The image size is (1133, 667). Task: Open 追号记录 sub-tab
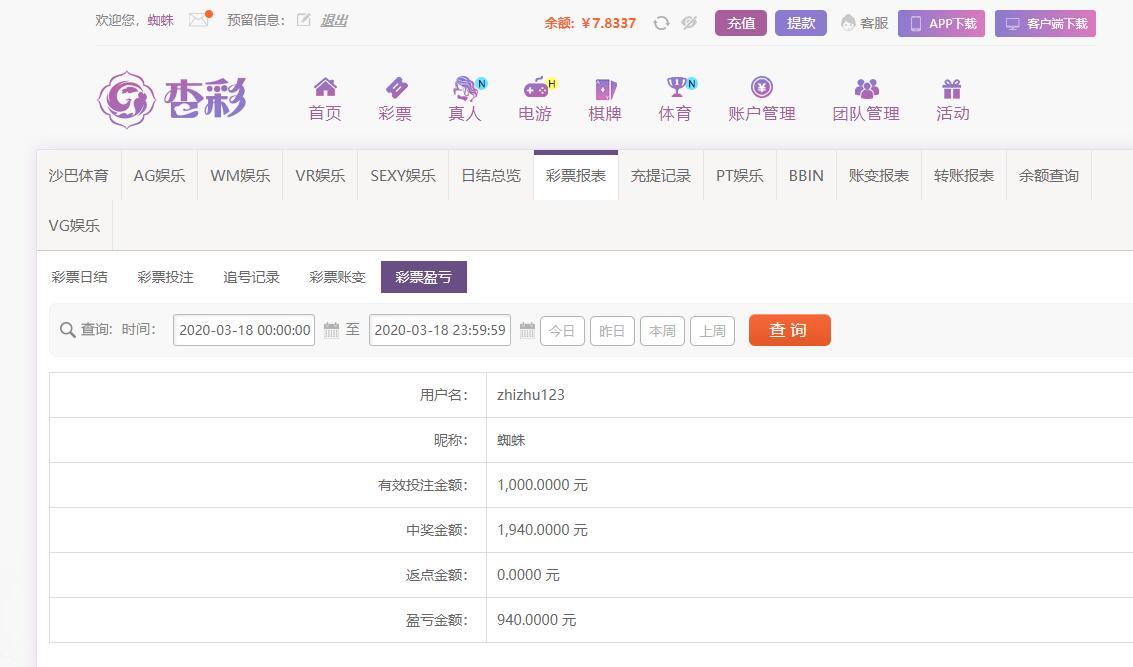(251, 277)
